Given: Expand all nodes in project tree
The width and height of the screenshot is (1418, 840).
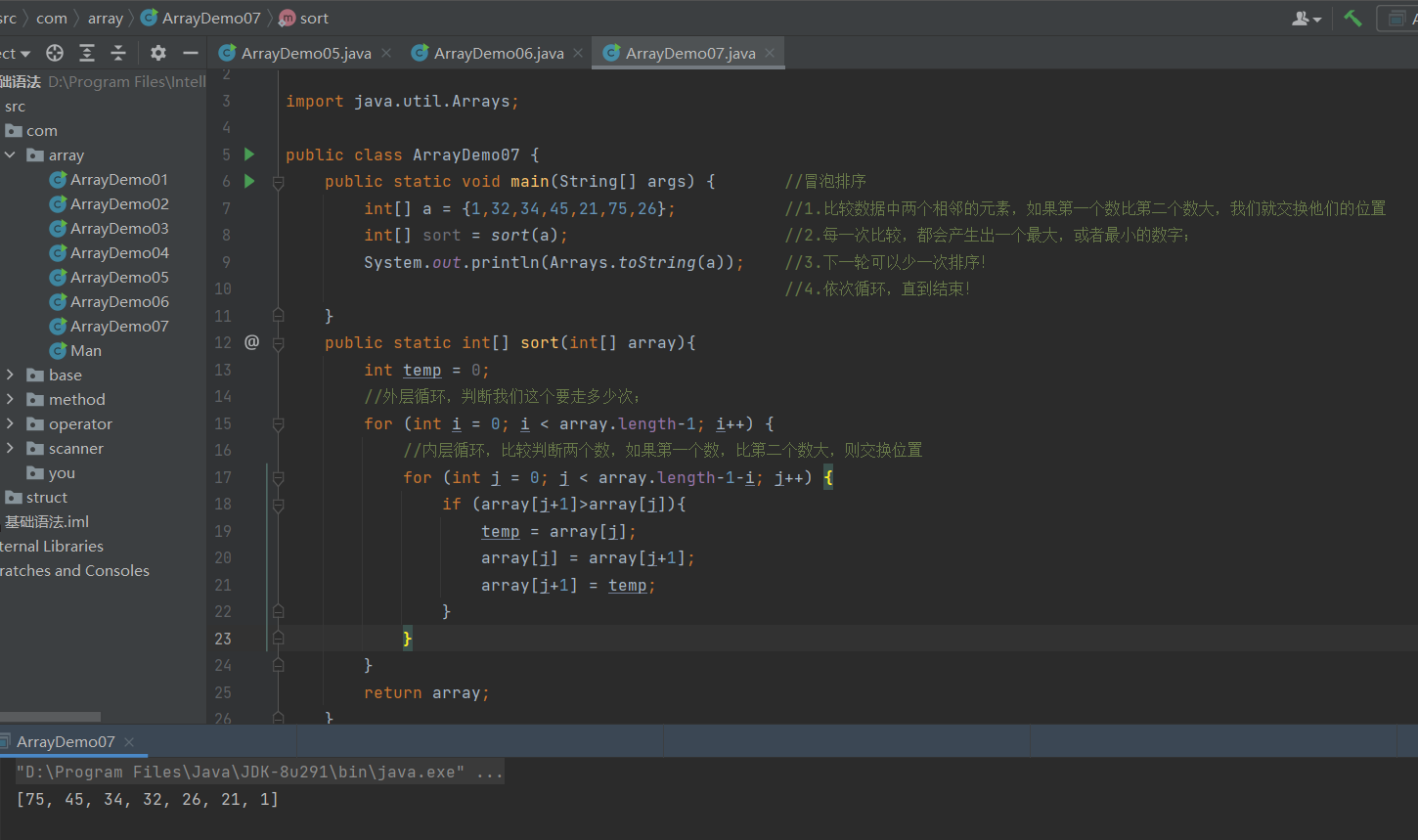Looking at the screenshot, I should [x=87, y=53].
